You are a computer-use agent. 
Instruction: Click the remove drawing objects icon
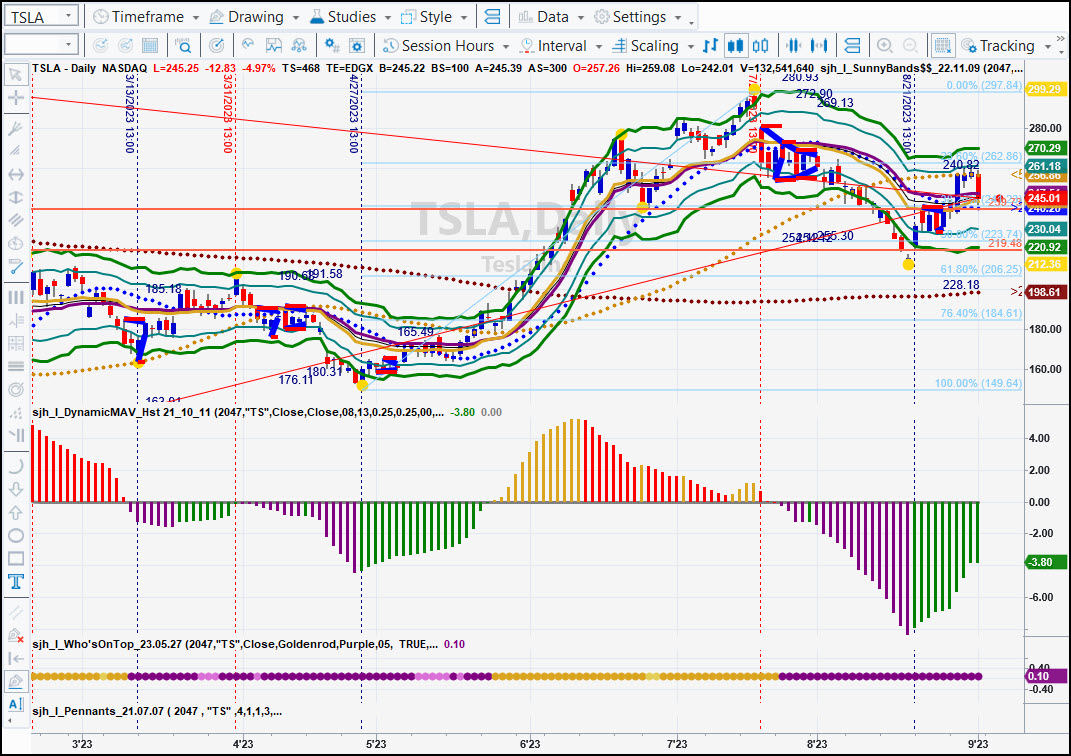pos(15,636)
